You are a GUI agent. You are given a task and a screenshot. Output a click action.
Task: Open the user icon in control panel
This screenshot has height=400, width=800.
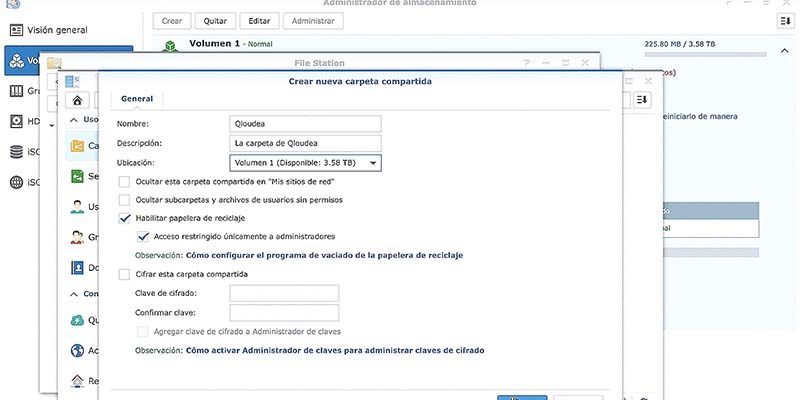point(77,207)
